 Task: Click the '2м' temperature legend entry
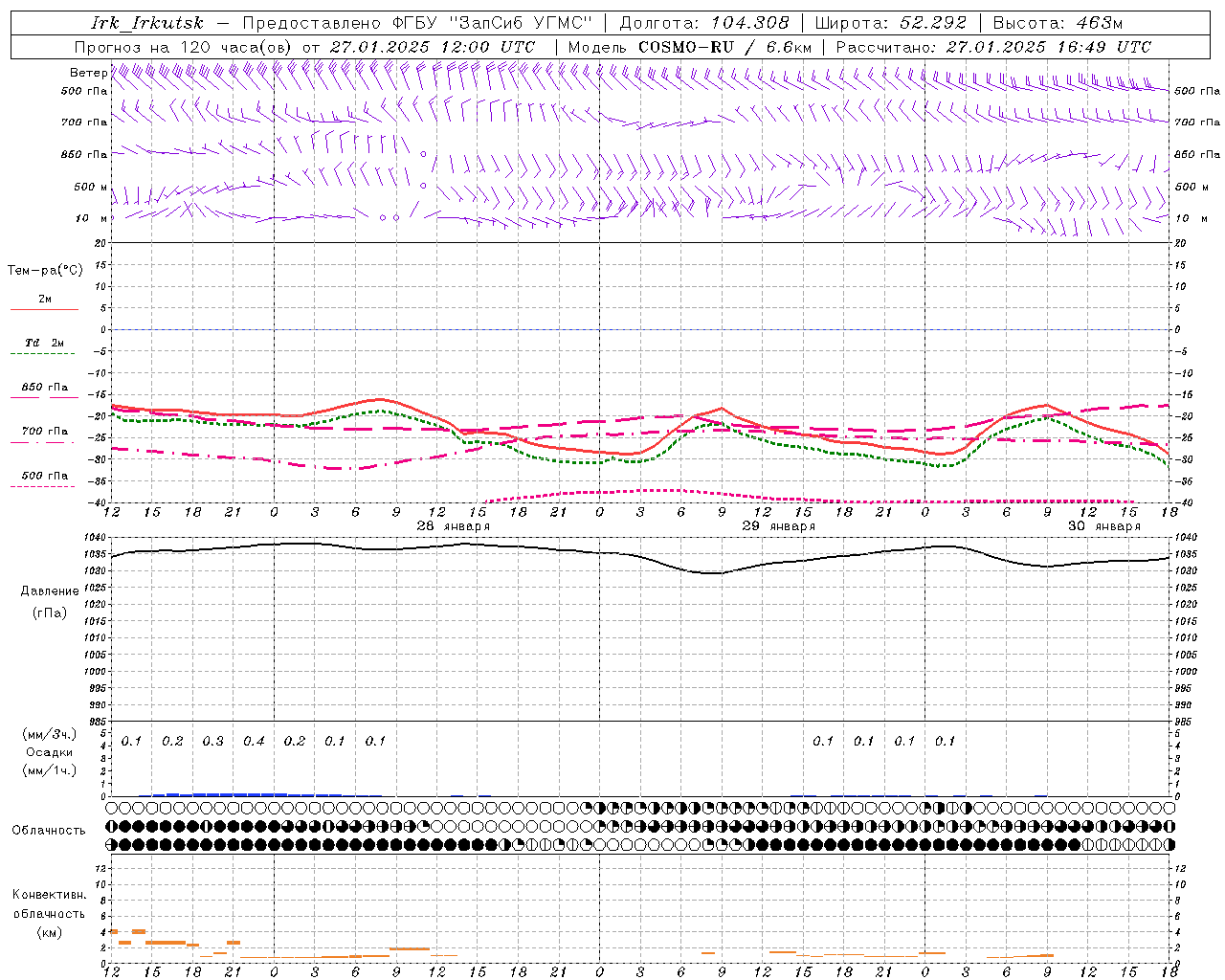[45, 300]
